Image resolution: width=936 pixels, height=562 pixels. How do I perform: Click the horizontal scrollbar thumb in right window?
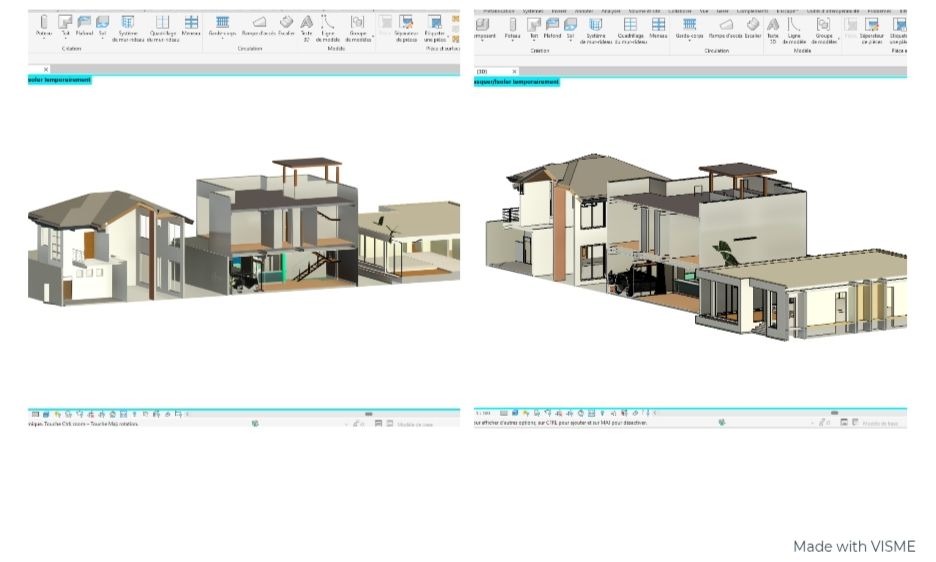pos(834,413)
